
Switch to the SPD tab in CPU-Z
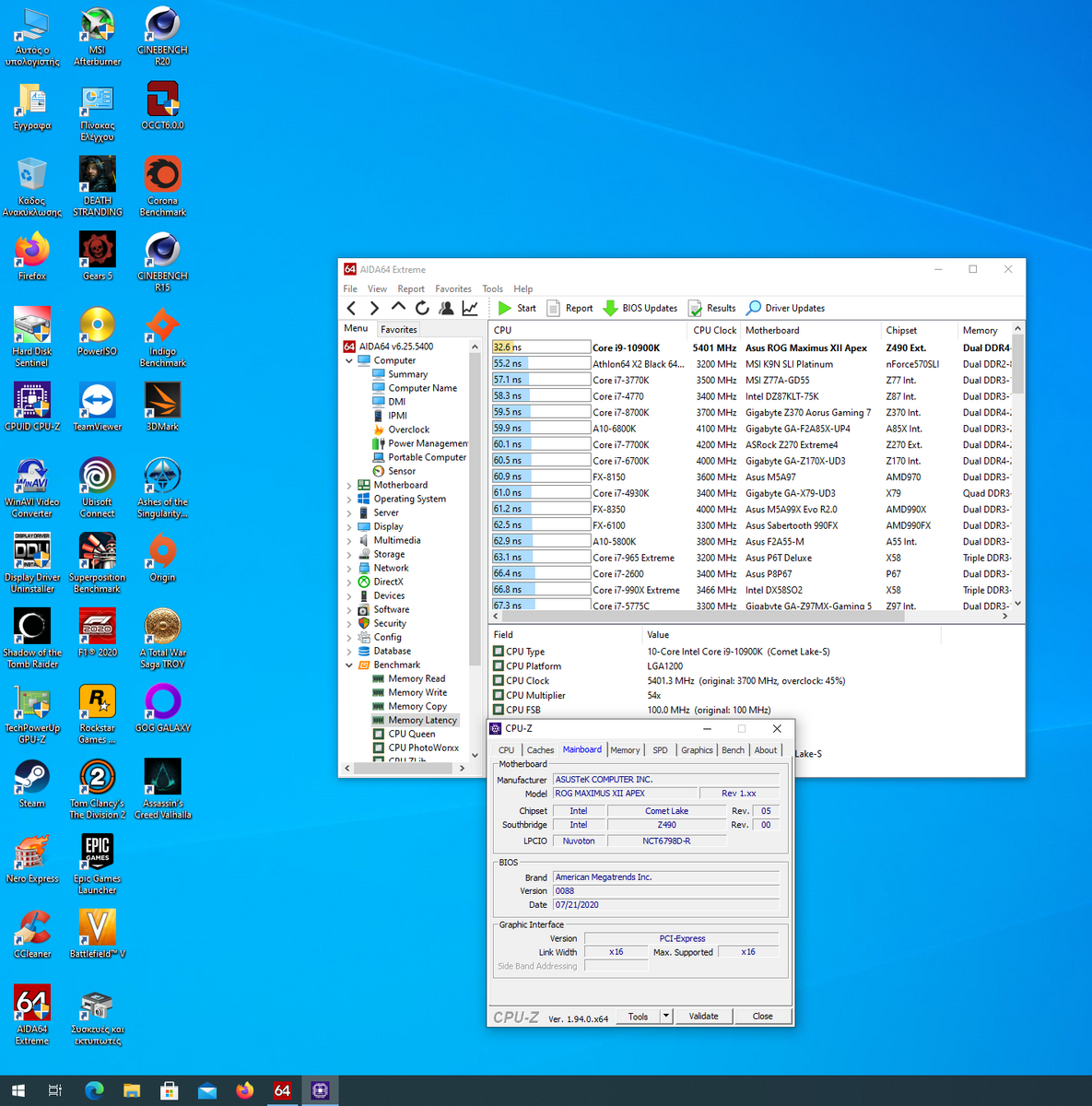tap(660, 750)
